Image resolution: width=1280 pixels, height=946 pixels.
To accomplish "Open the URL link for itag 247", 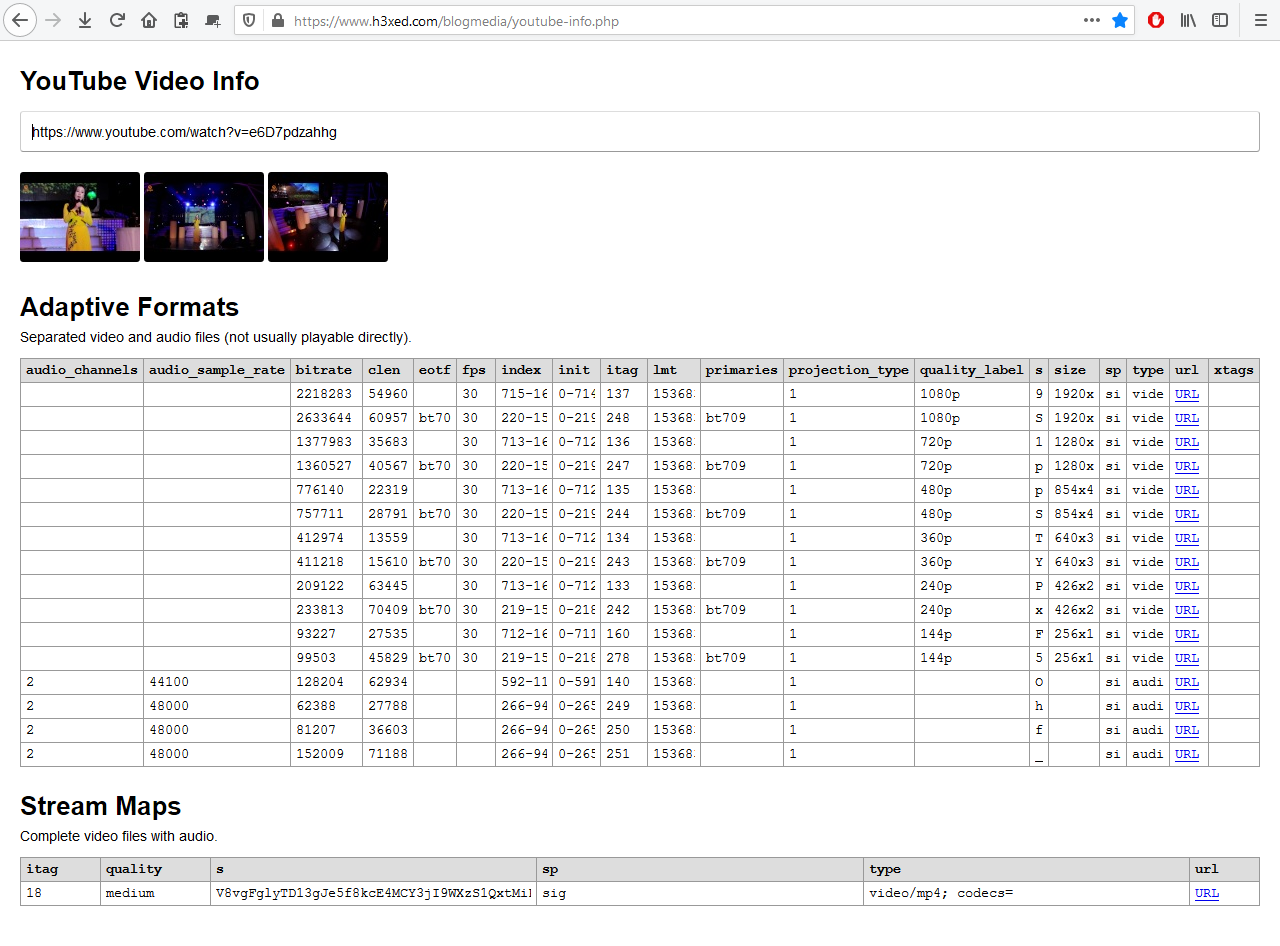I will pos(1187,466).
